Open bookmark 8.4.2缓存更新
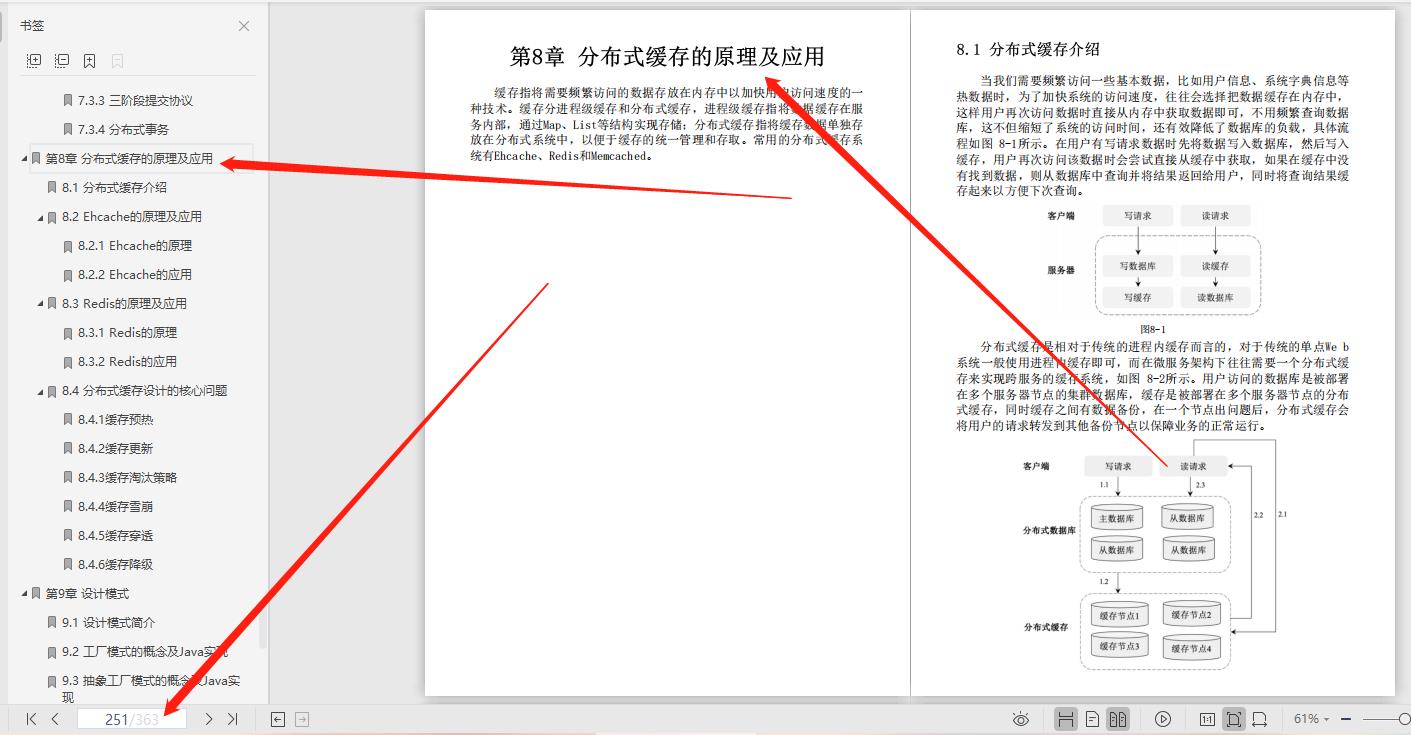 click(x=115, y=448)
